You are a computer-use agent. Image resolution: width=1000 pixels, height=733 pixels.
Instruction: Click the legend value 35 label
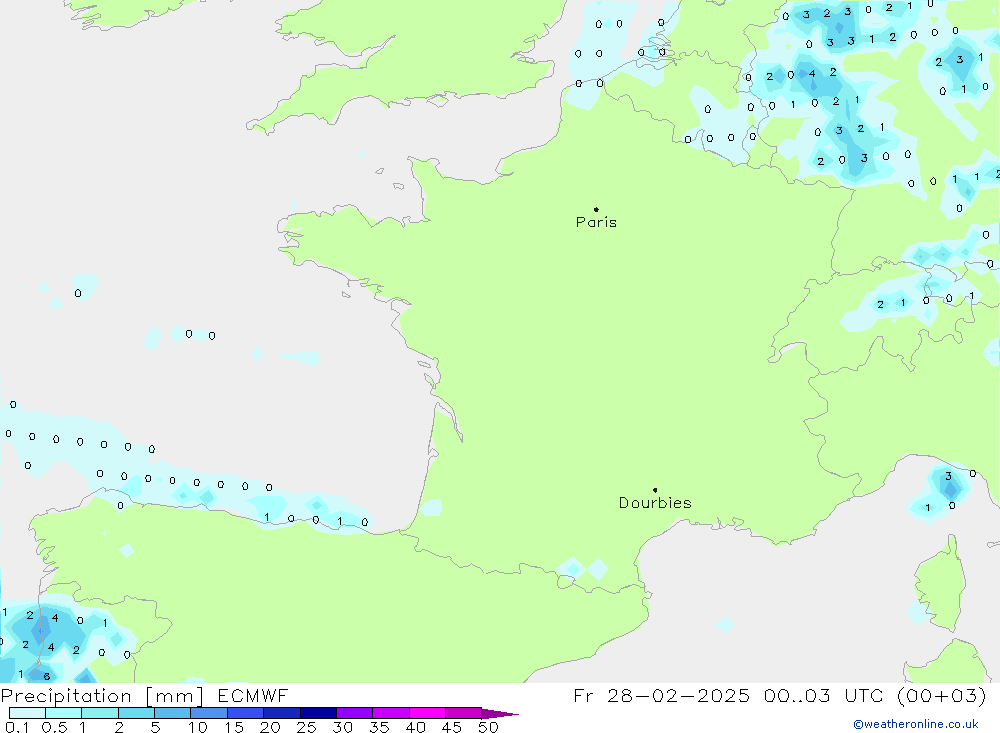coord(379,727)
